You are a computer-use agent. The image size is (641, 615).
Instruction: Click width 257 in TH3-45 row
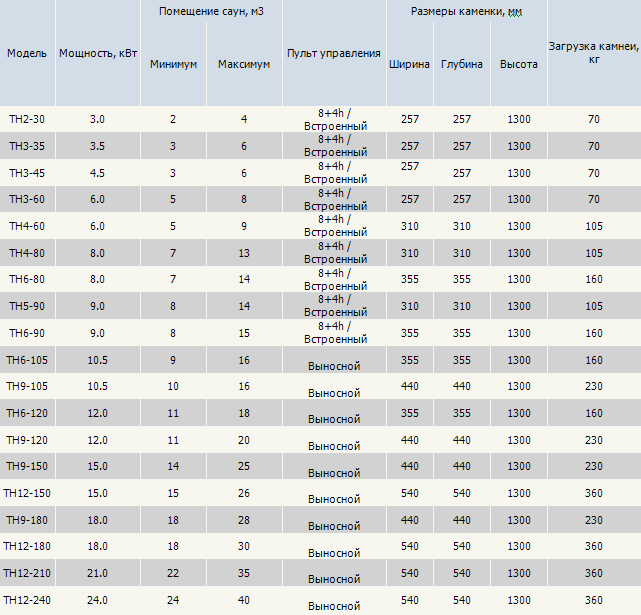(x=410, y=166)
